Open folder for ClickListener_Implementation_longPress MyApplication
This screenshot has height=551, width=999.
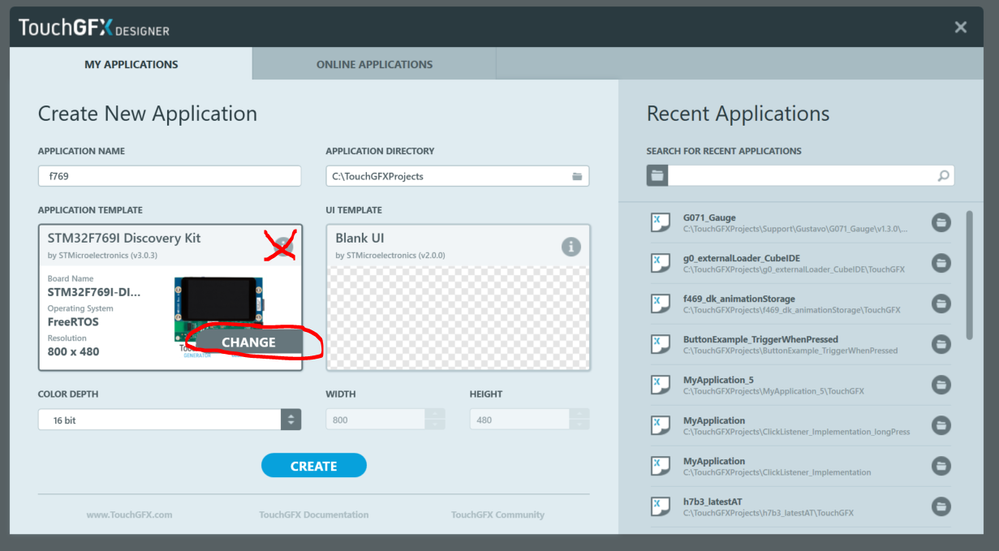click(x=941, y=426)
